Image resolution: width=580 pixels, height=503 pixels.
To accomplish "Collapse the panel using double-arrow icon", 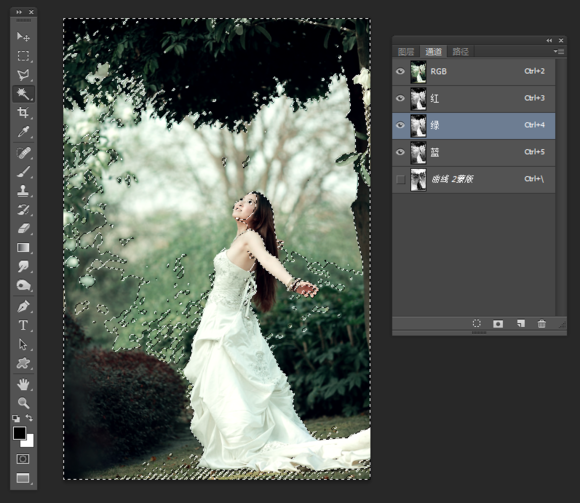I will 549,40.
